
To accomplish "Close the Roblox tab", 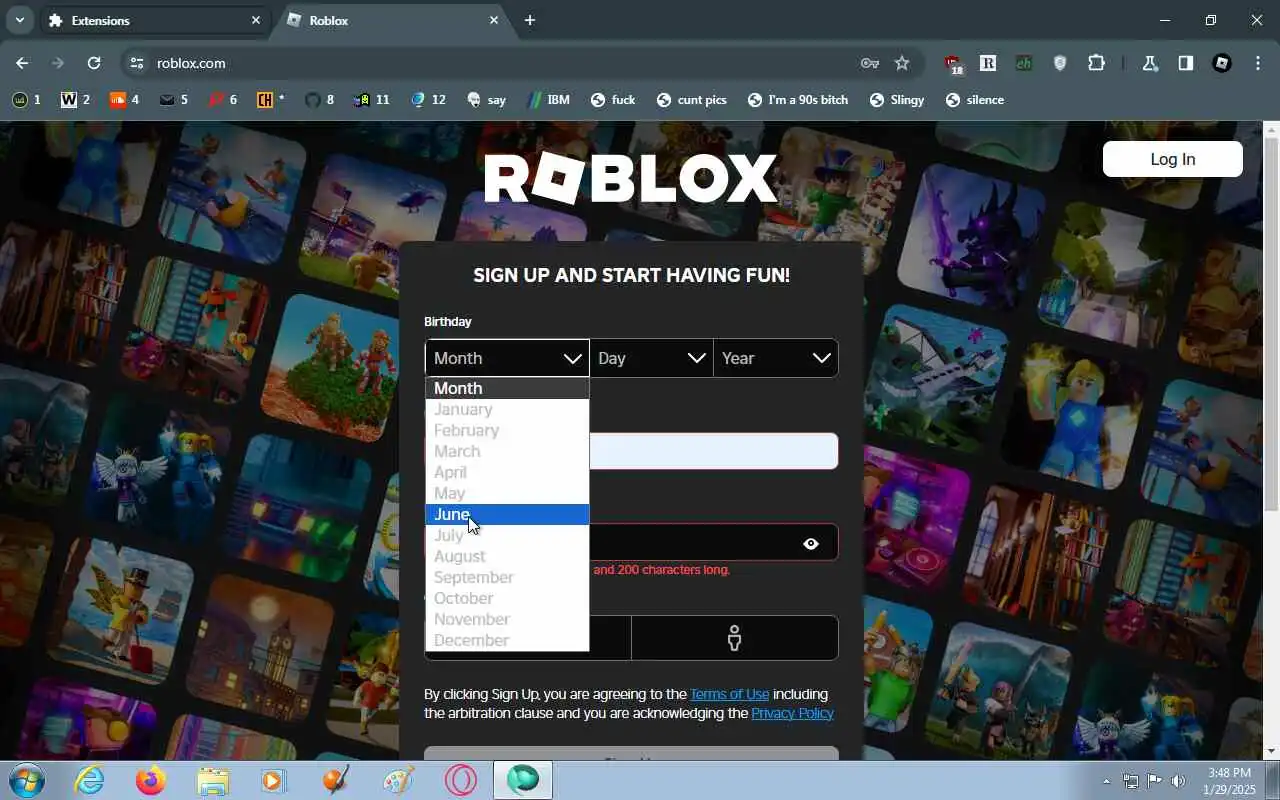I will [494, 20].
